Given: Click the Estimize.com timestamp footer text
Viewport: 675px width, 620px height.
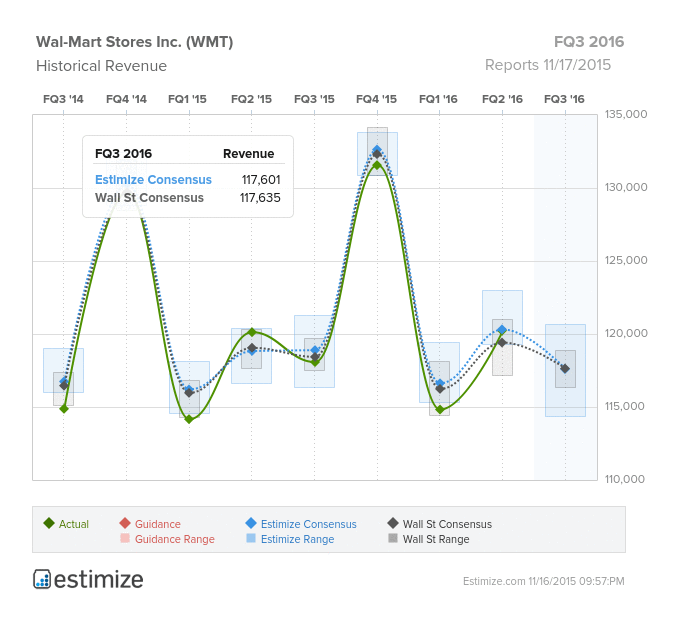Looking at the screenshot, I should [x=544, y=581].
